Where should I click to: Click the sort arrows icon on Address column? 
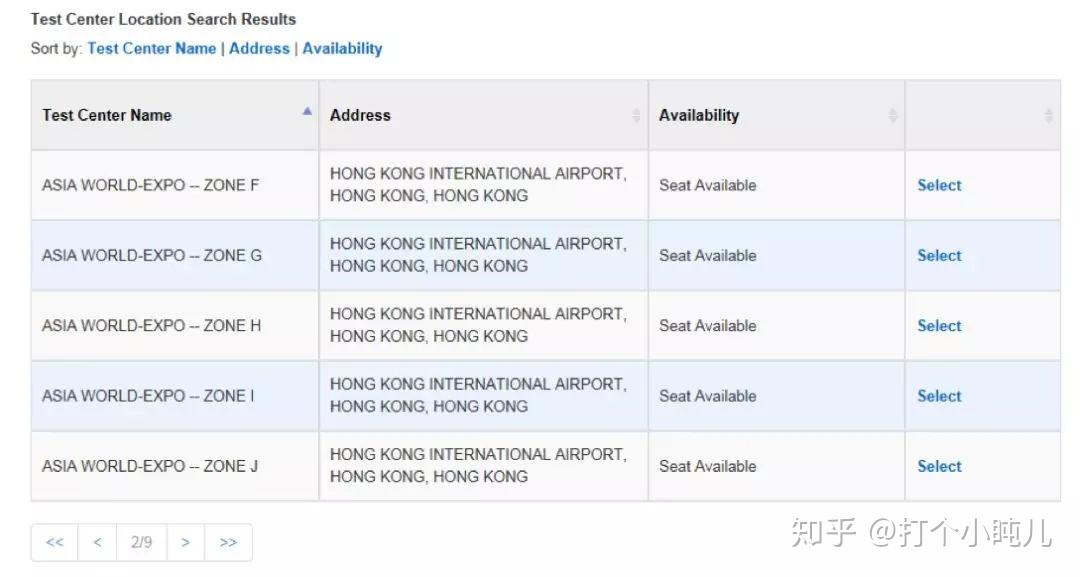(635, 115)
